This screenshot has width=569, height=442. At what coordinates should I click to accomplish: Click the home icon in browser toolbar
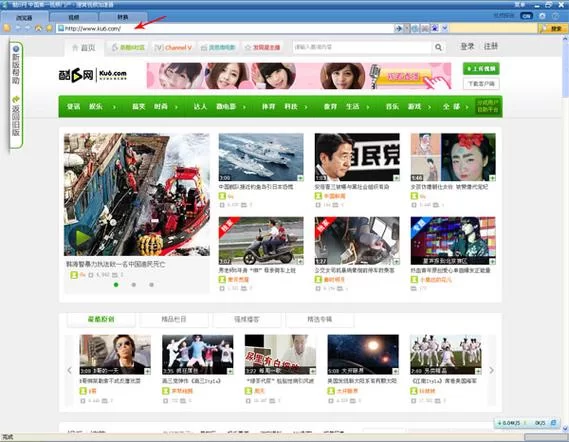[38, 28]
